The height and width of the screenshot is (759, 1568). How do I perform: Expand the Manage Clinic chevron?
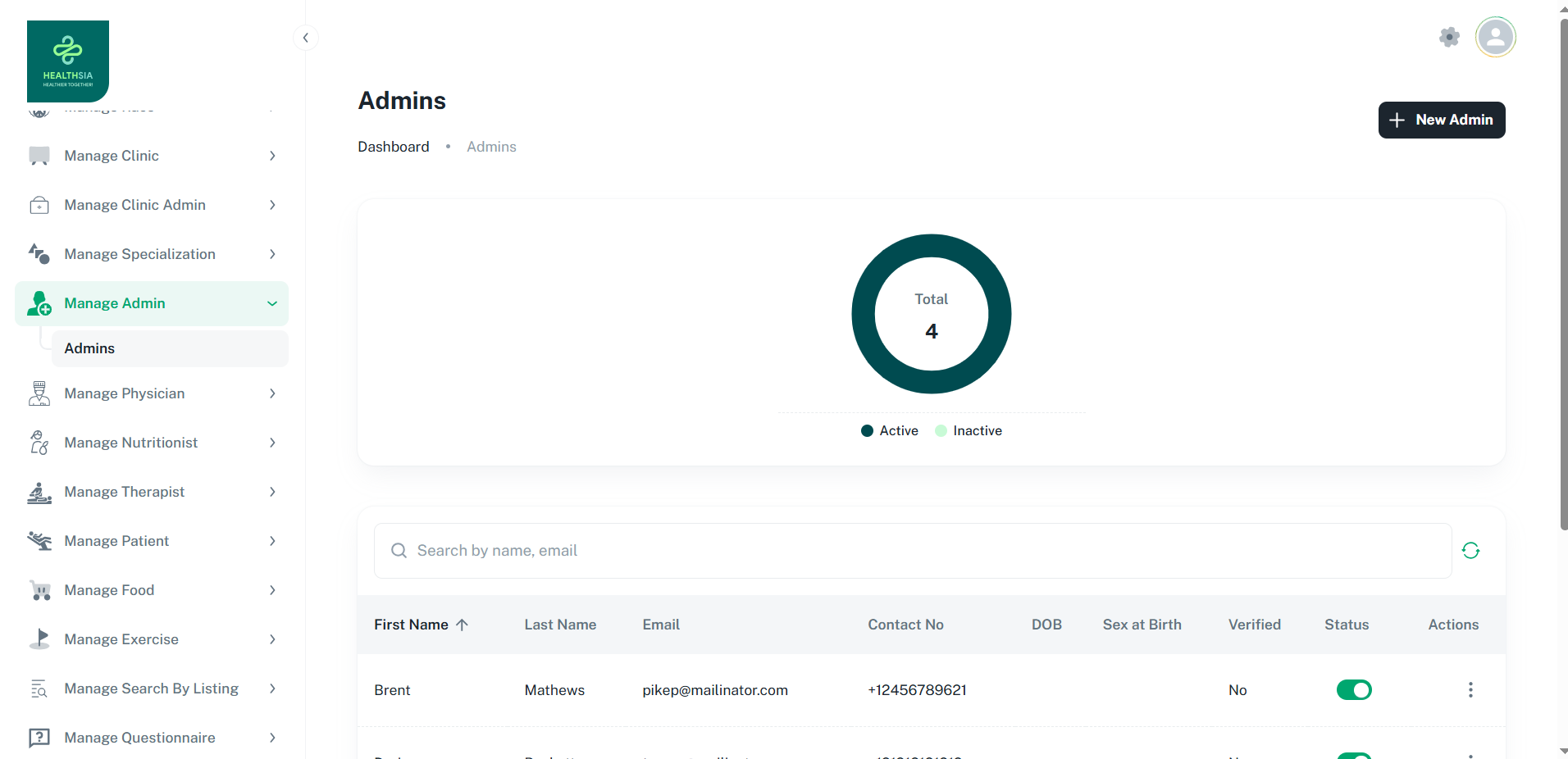(x=272, y=156)
